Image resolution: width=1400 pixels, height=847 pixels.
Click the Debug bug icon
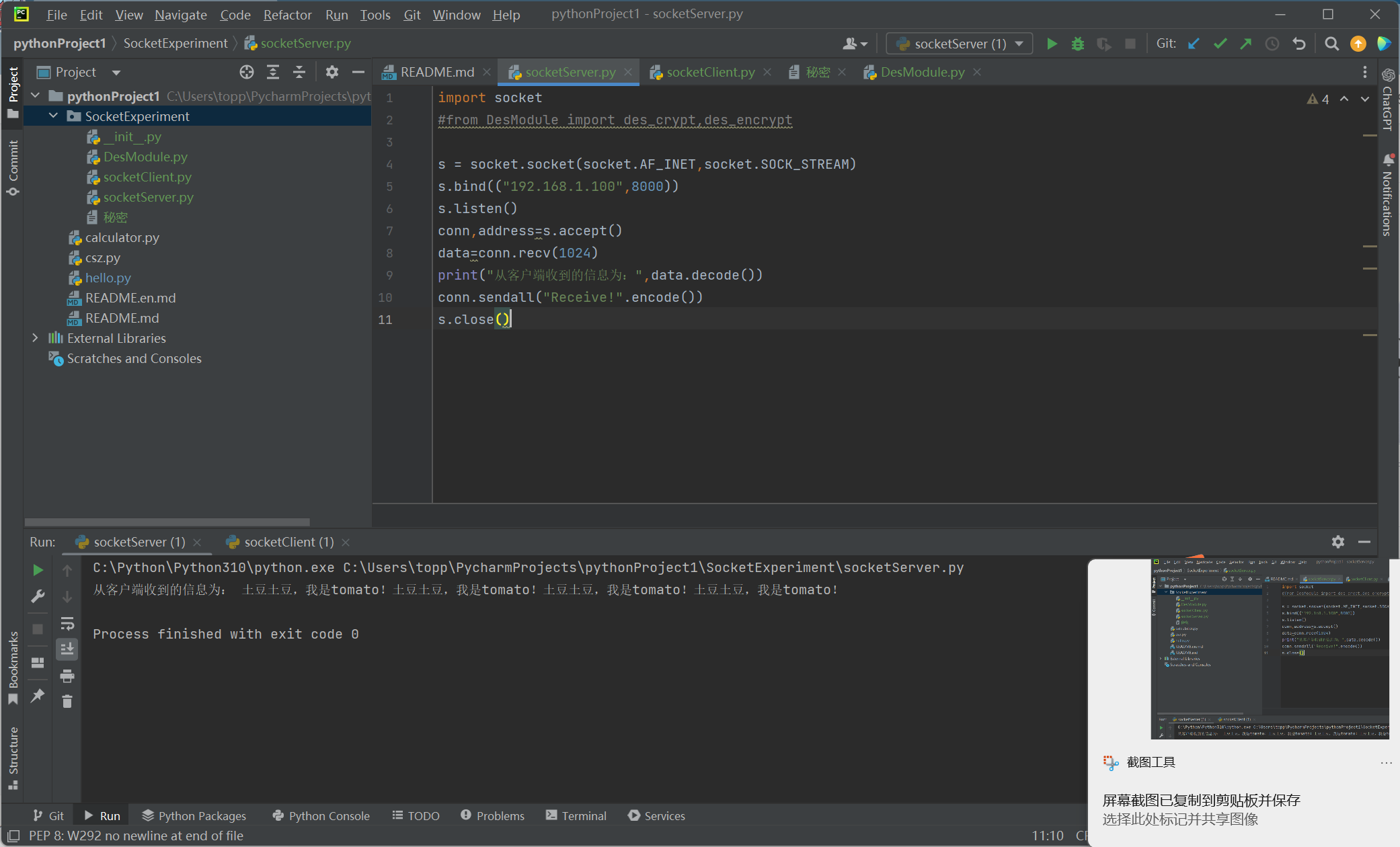pyautogui.click(x=1078, y=44)
